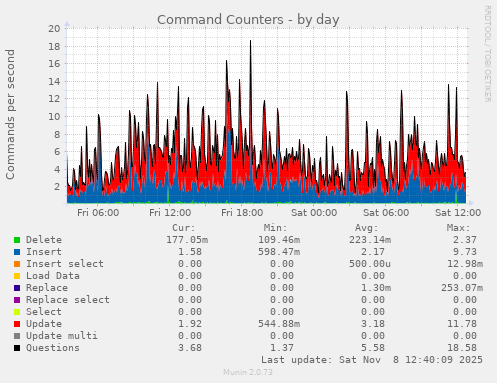Click the 'Load Data' legend label
This screenshot has width=497, height=383.
[x=53, y=276]
